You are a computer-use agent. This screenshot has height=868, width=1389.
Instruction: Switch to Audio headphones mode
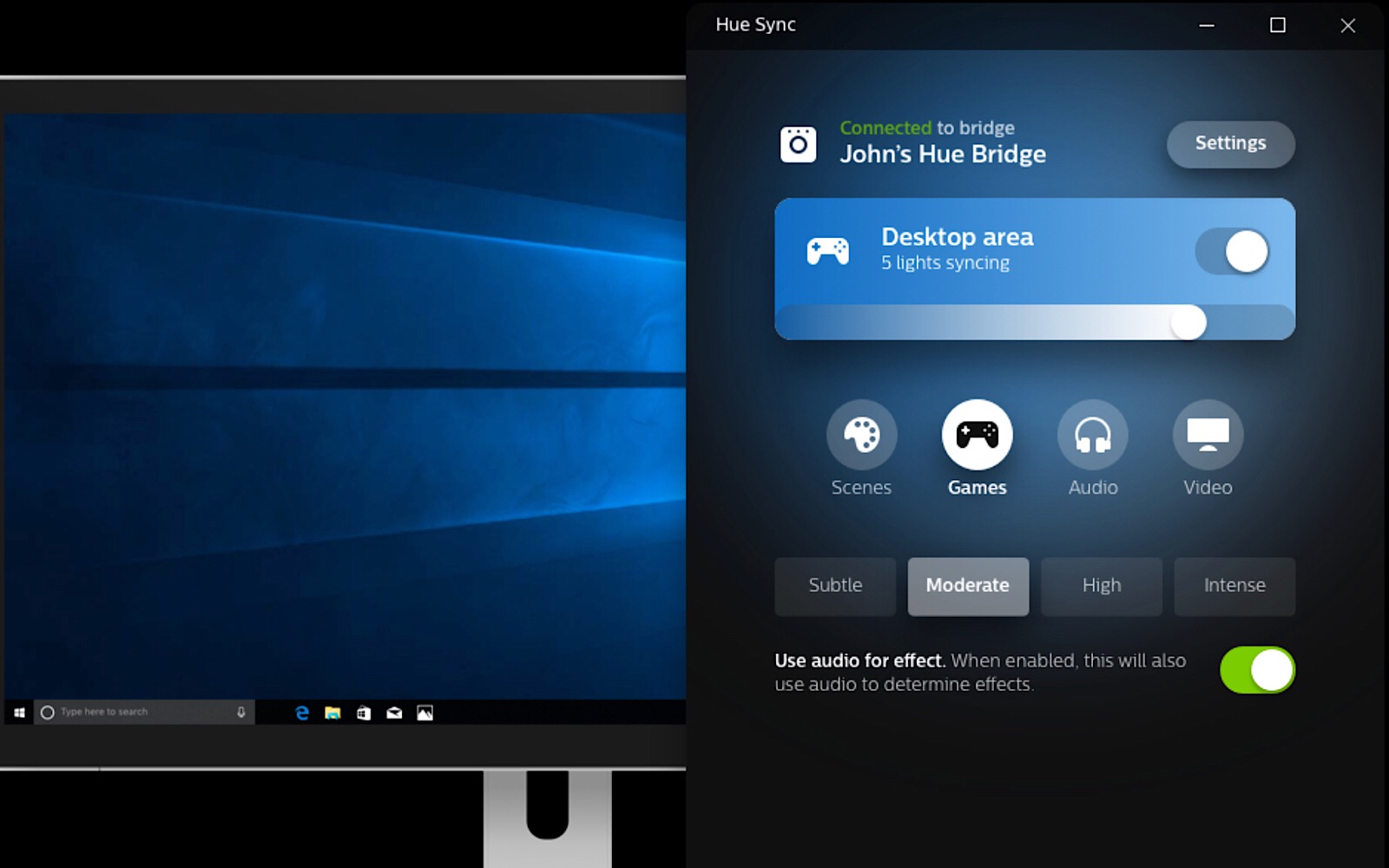[1092, 435]
